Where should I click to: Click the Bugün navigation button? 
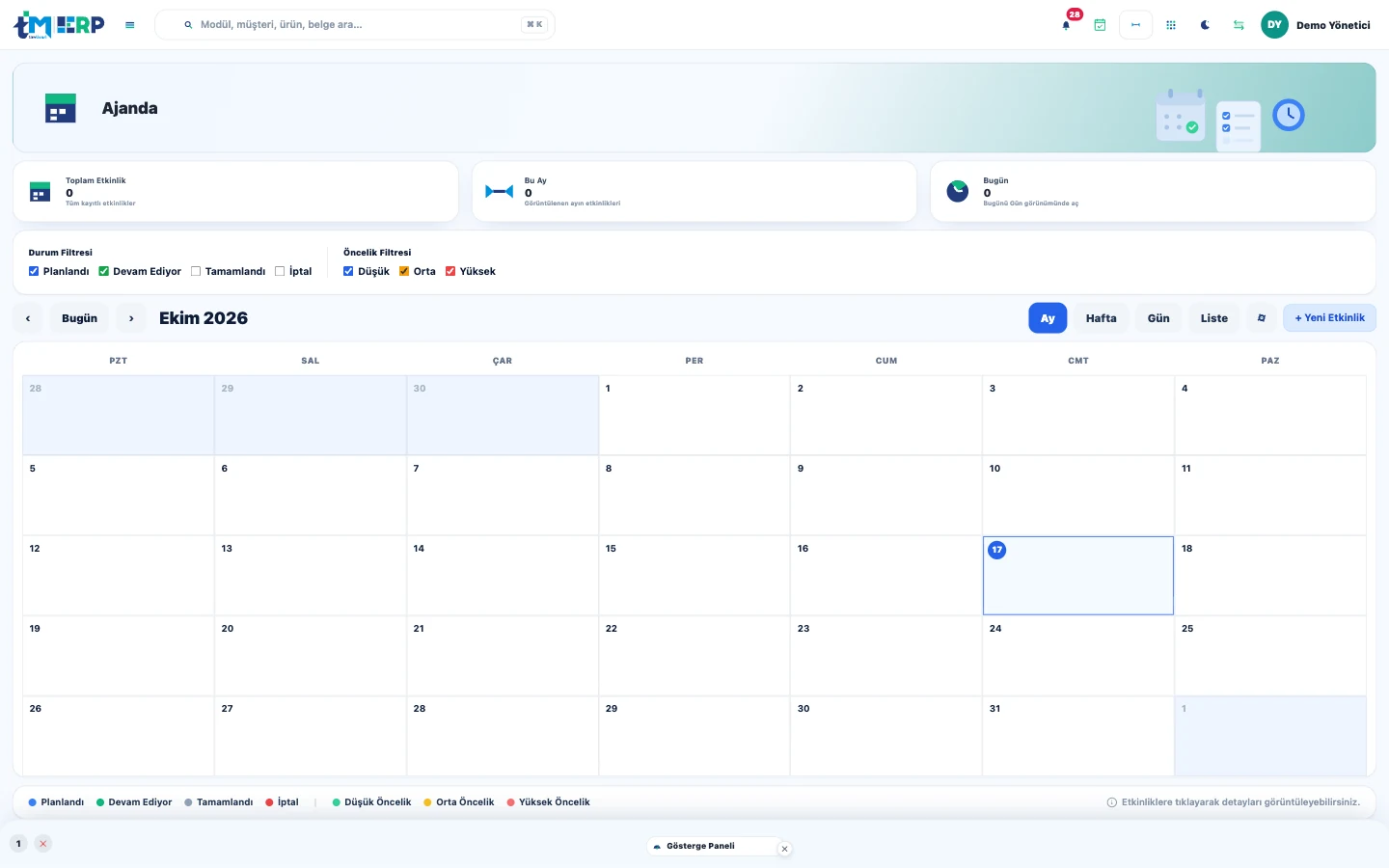[79, 318]
